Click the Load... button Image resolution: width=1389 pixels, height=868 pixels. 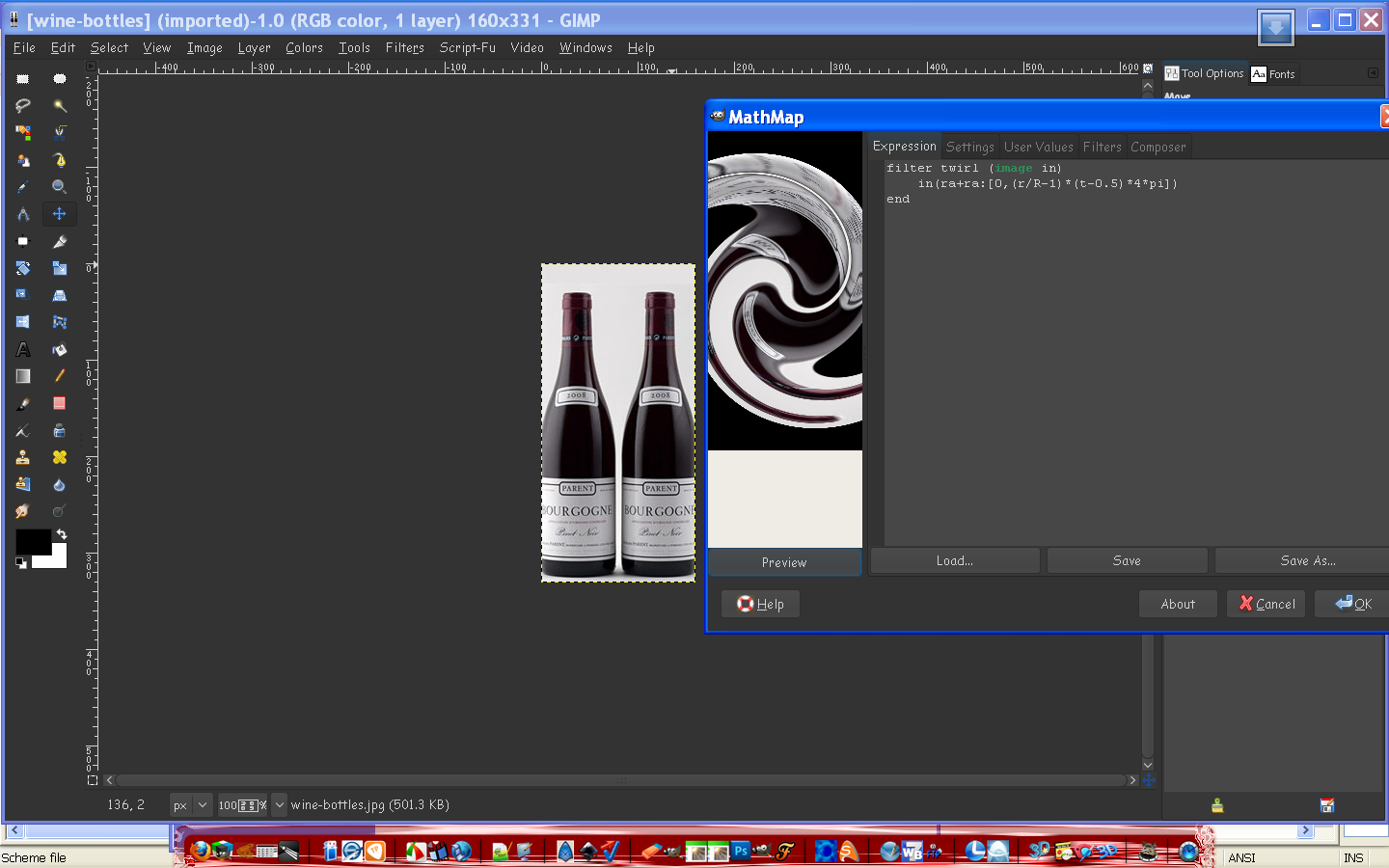[955, 560]
